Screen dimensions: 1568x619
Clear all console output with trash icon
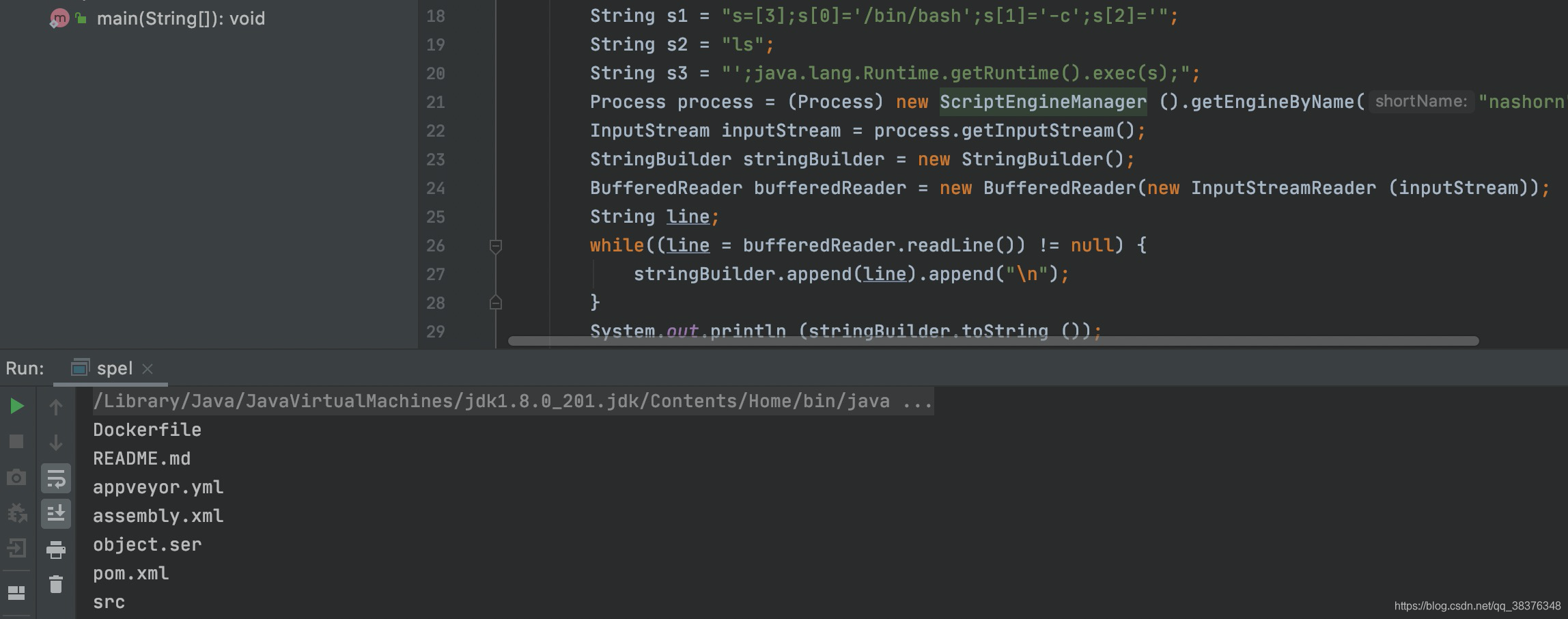55,585
